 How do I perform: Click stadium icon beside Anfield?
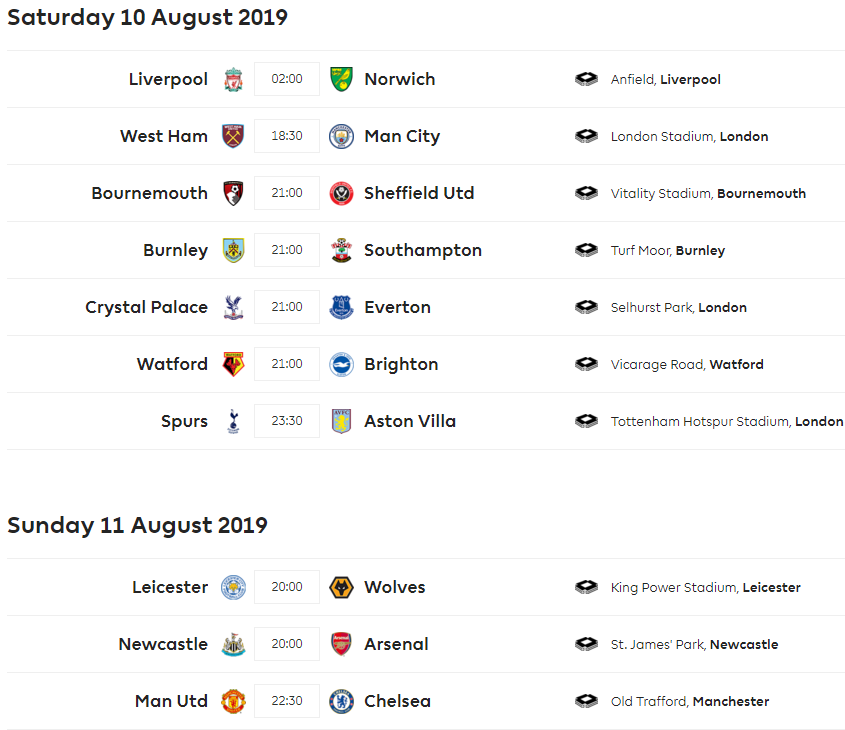587,79
